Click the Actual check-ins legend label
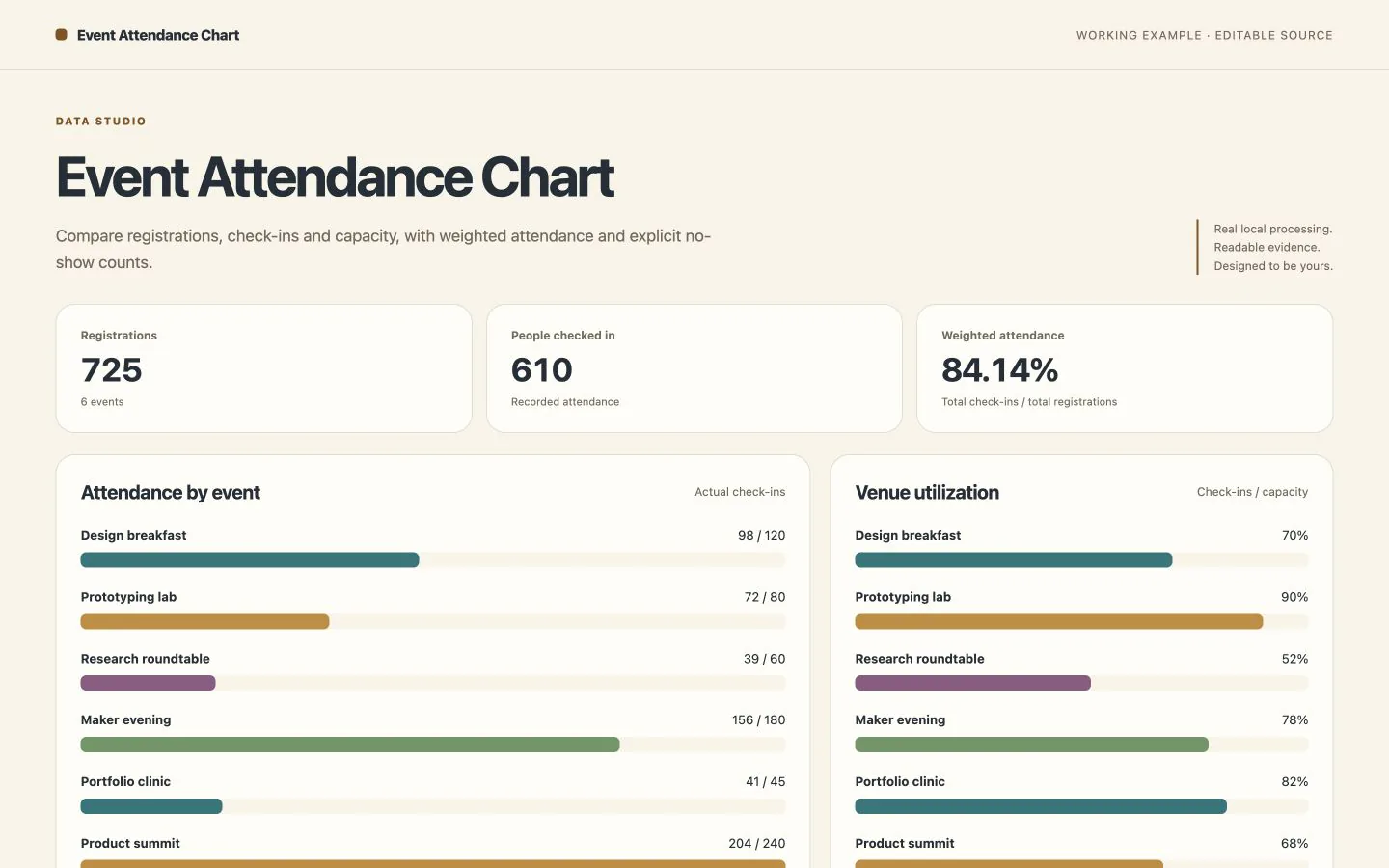The height and width of the screenshot is (868, 1389). (x=740, y=492)
